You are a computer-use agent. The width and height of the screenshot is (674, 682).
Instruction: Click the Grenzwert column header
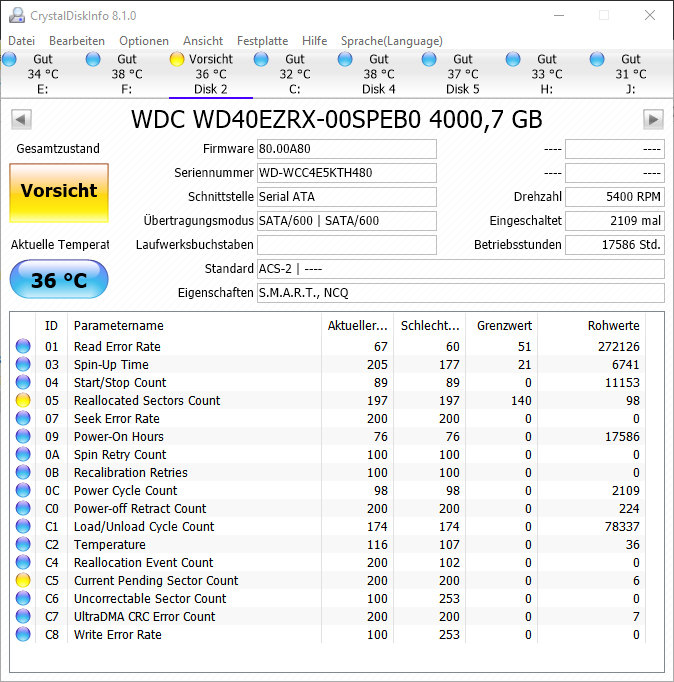pos(501,325)
